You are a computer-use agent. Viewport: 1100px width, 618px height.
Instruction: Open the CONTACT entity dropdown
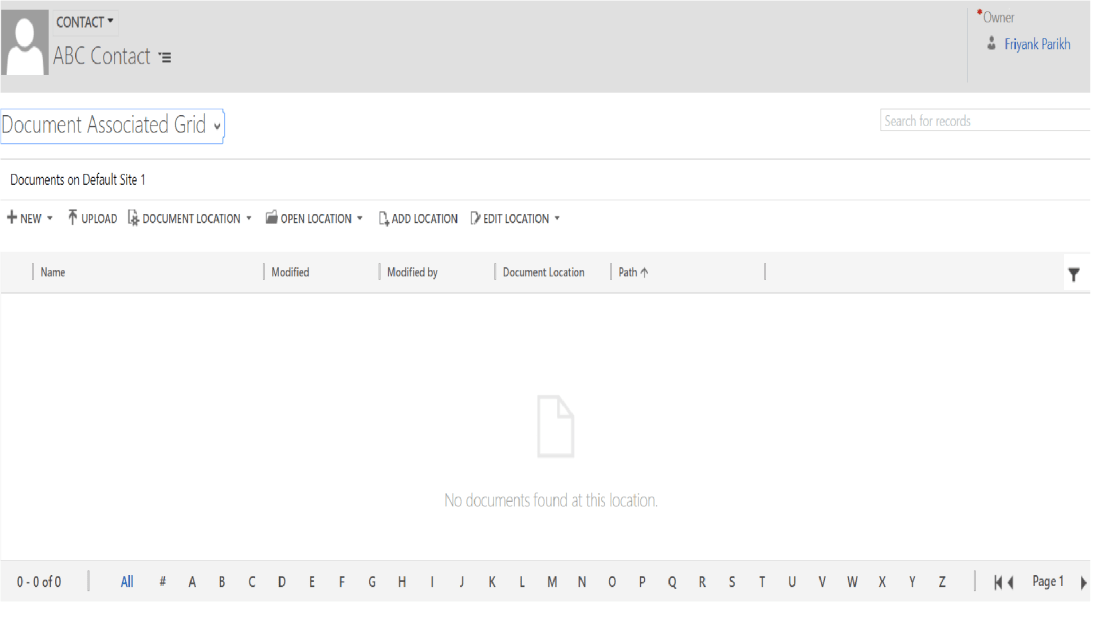pos(85,22)
